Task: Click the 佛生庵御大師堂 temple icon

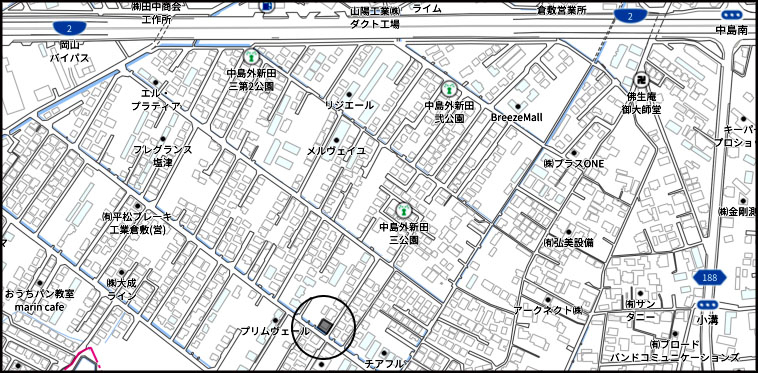Action: click(641, 80)
